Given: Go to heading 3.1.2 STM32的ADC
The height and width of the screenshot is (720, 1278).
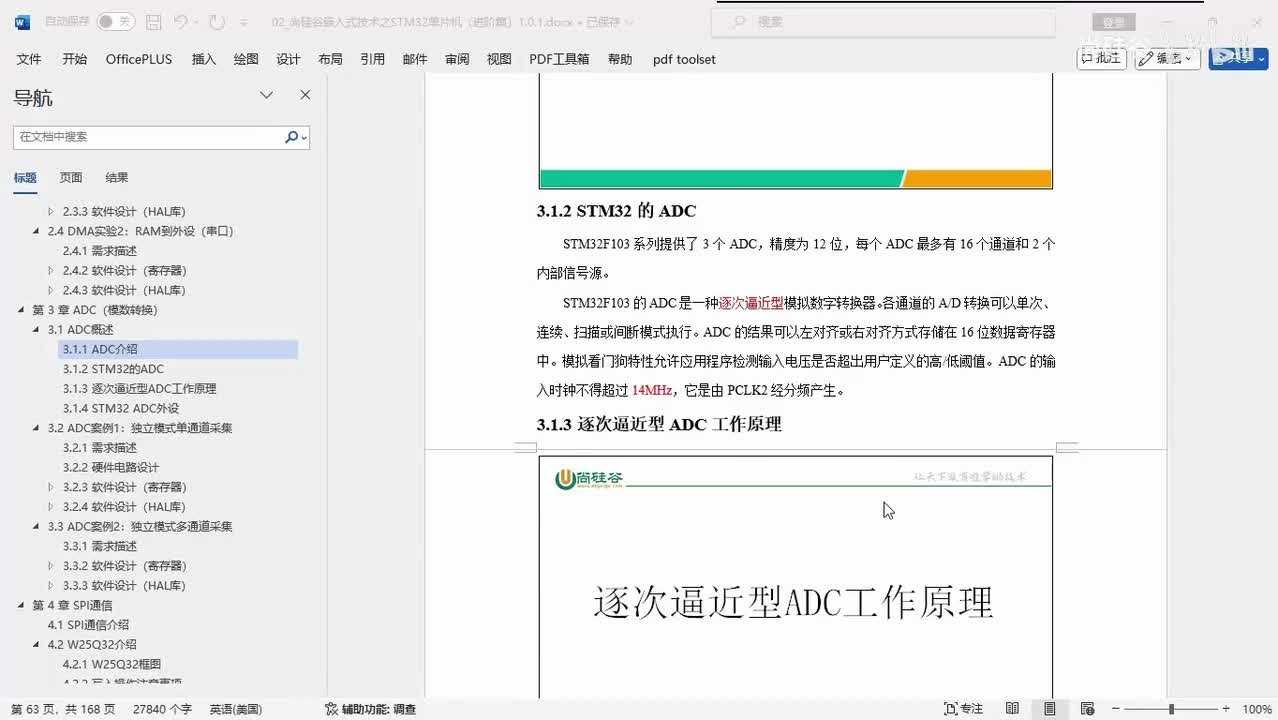Looking at the screenshot, I should [113, 369].
